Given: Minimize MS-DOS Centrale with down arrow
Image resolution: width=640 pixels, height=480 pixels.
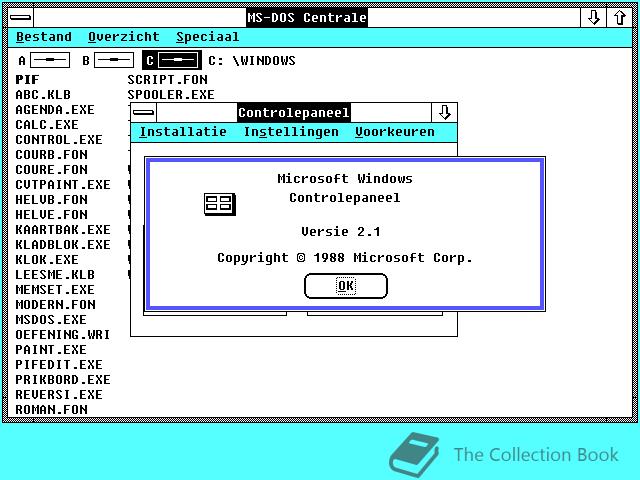Looking at the screenshot, I should coord(593,18).
